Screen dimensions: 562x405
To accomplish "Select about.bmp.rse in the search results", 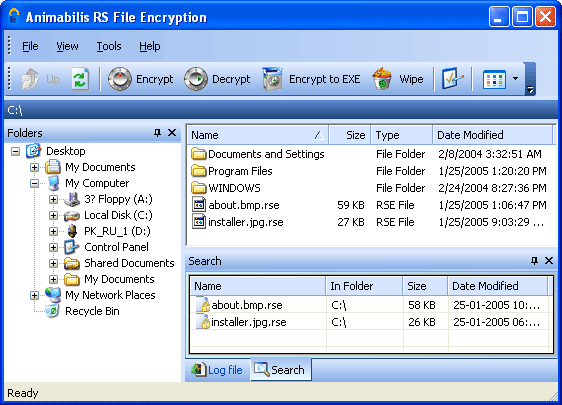I will [x=247, y=305].
